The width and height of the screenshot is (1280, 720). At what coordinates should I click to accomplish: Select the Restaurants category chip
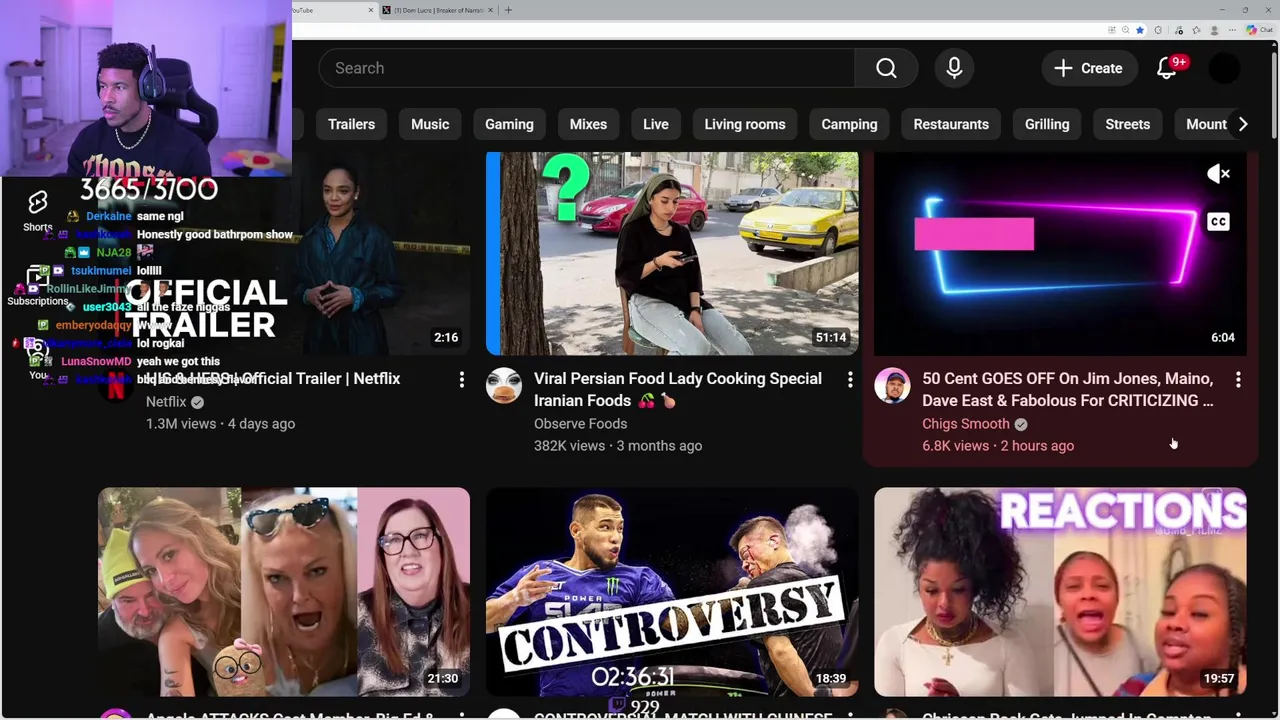click(x=951, y=124)
